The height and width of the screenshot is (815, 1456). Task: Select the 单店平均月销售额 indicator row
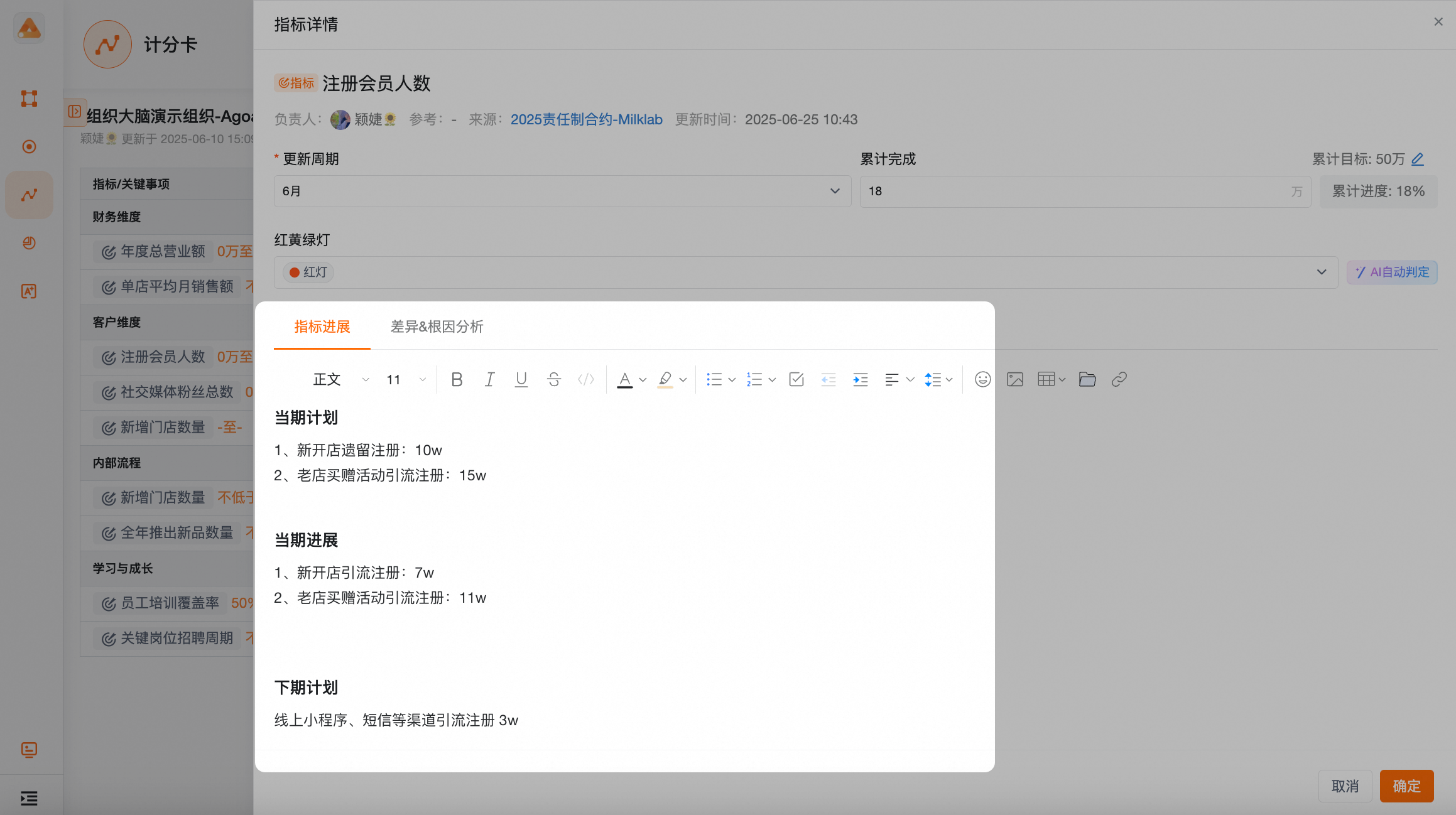tap(166, 287)
